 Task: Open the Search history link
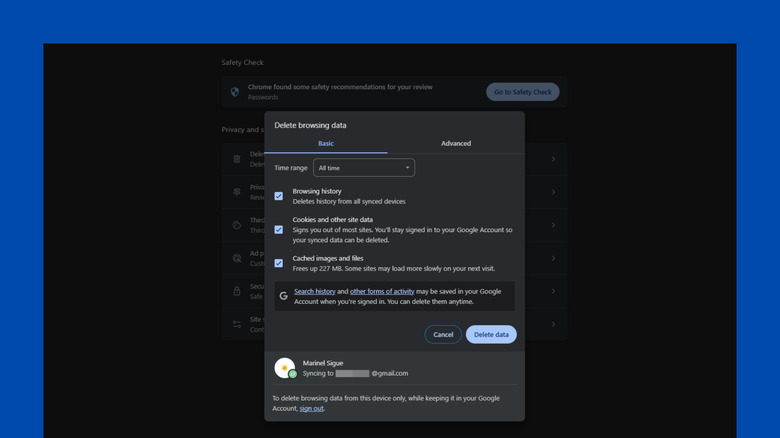(315, 292)
